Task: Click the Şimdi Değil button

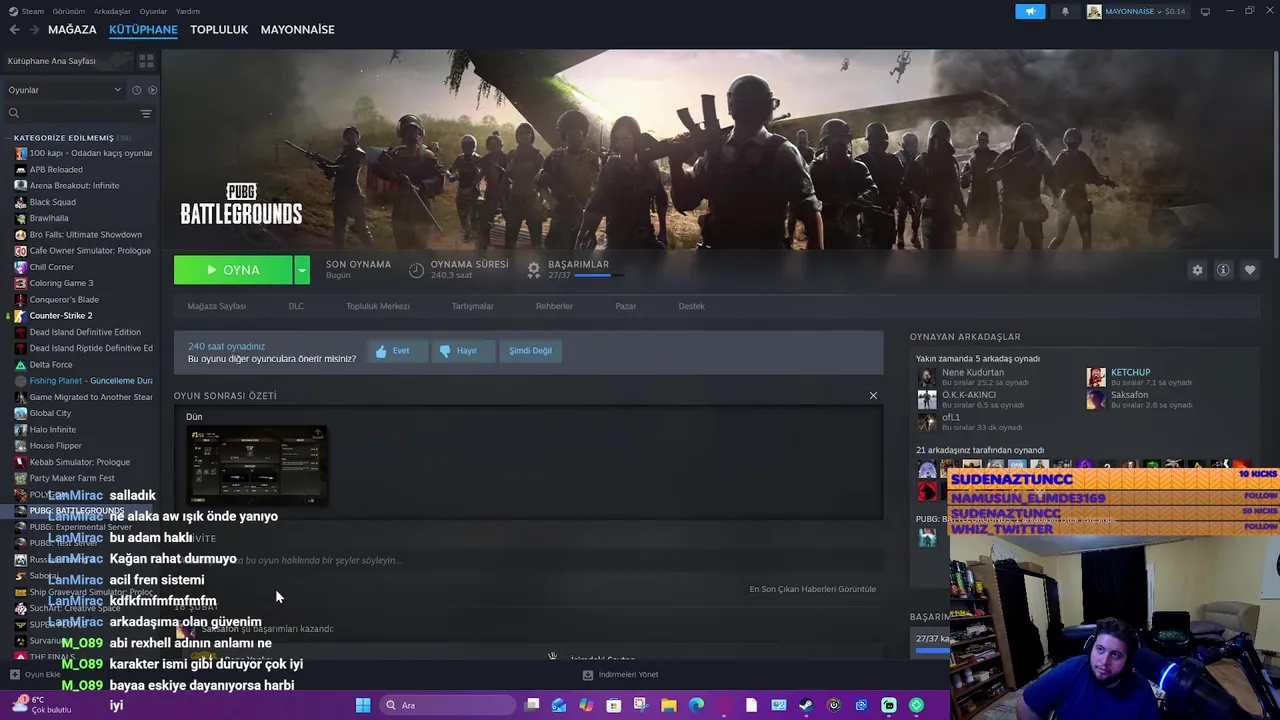Action: click(530, 351)
